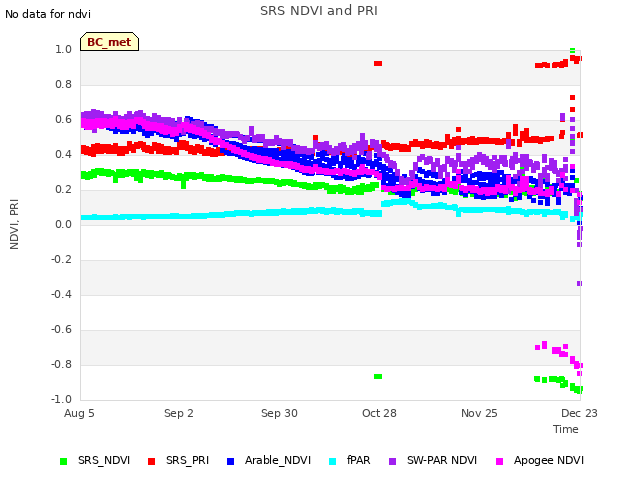Click the 0.4 y-axis tick label
640x480 pixels.
coord(63,154)
